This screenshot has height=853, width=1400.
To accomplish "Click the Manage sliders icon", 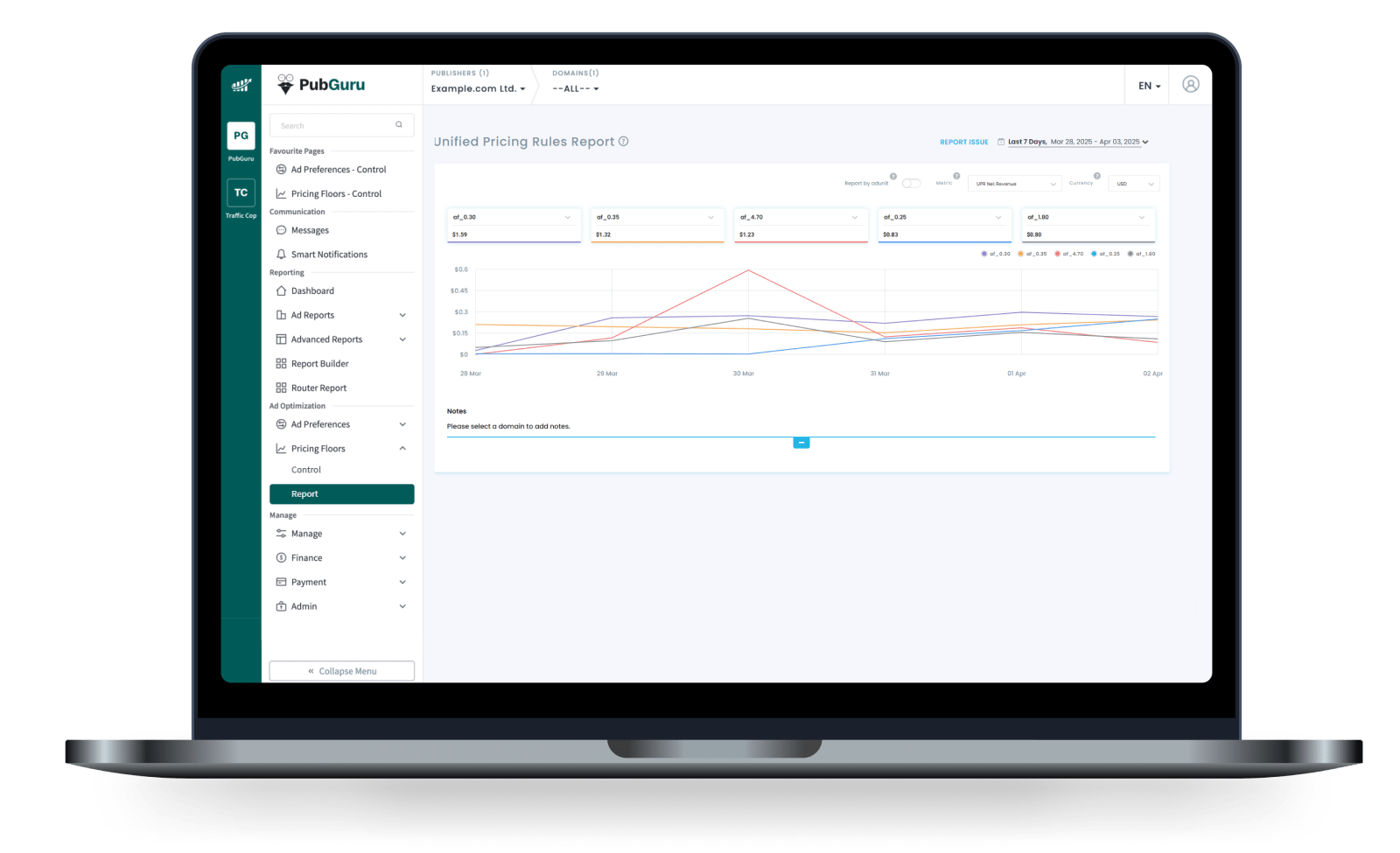I will coord(281,534).
